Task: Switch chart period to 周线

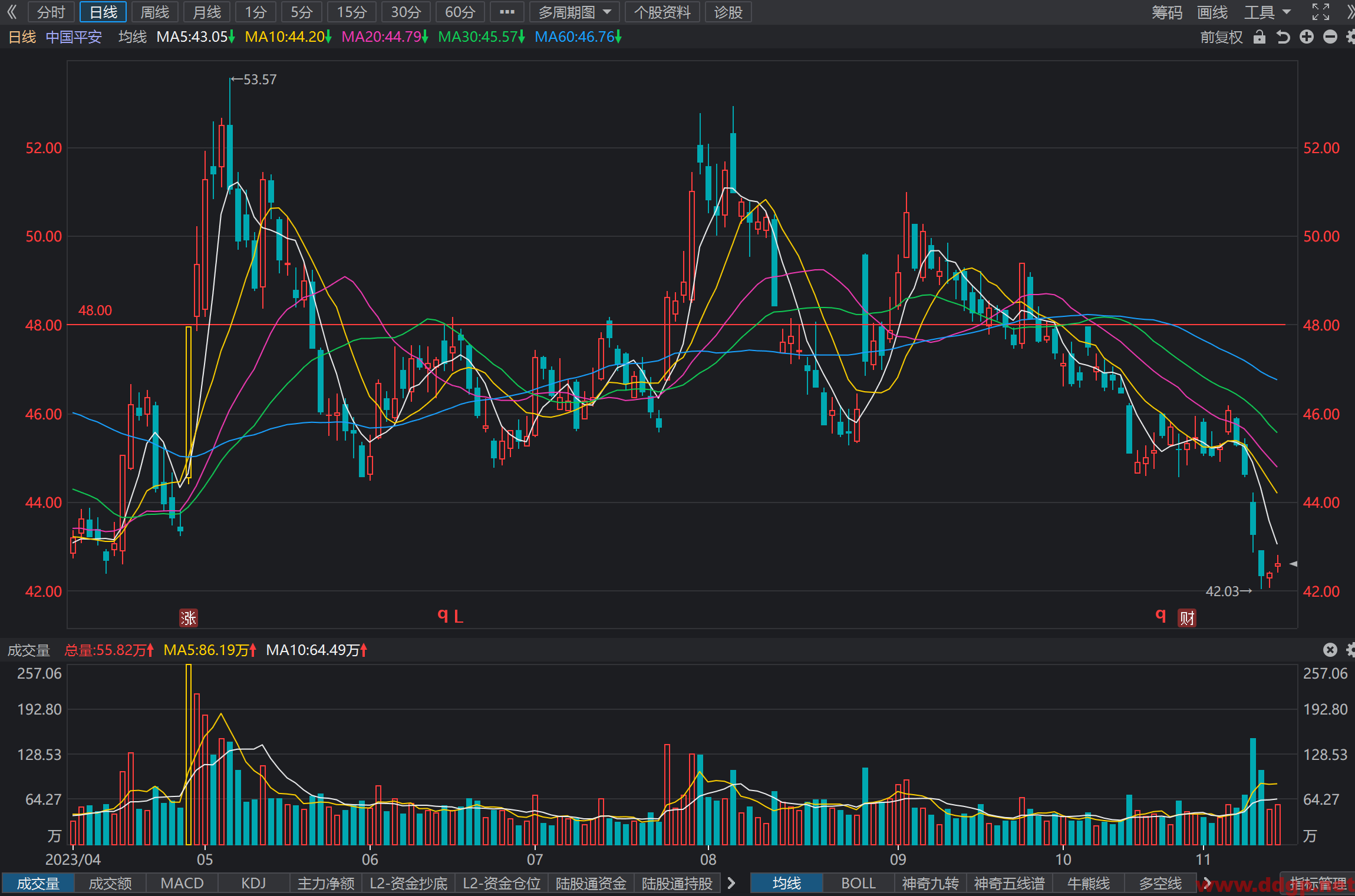Action: pos(155,12)
